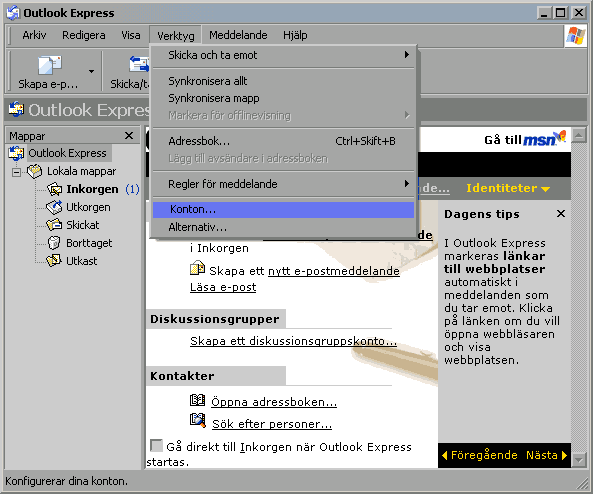The width and height of the screenshot is (593, 494).
Task: Select the Utkorgen folder label
Action: click(88, 207)
